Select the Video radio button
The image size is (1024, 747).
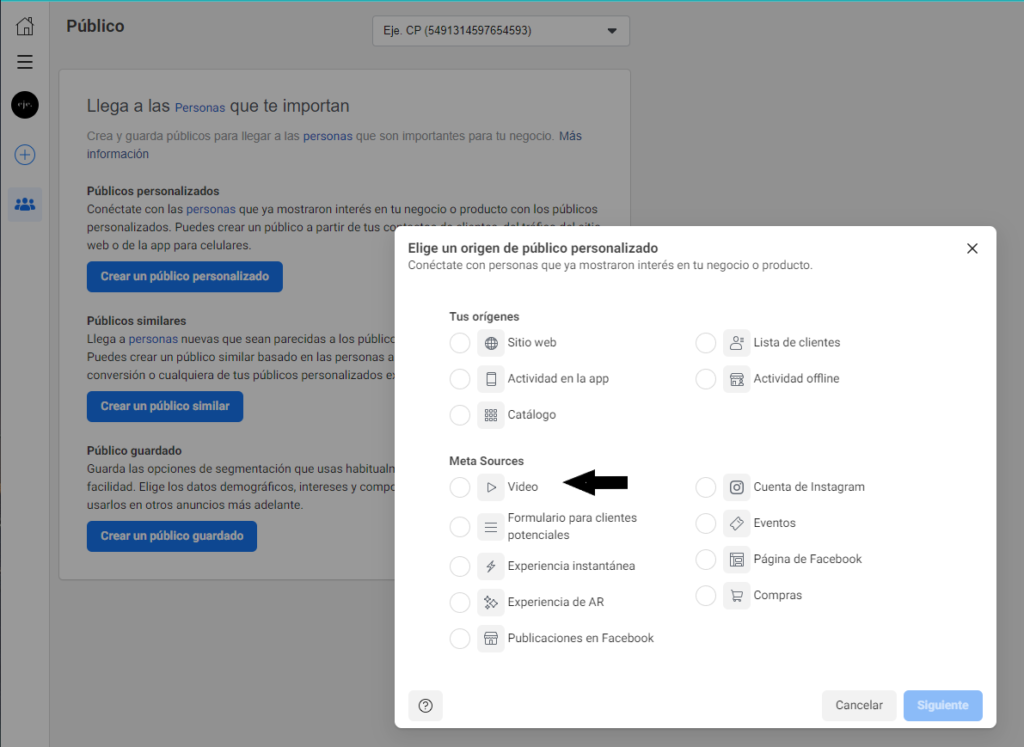pyautogui.click(x=460, y=487)
